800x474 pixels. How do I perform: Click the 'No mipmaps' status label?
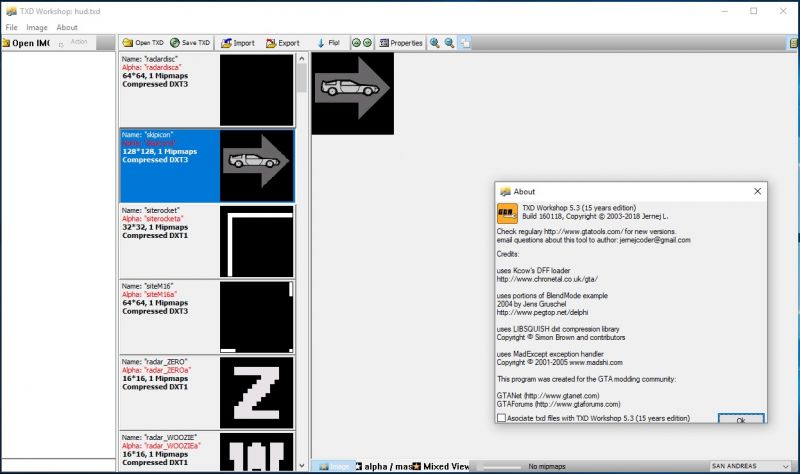pos(546,466)
